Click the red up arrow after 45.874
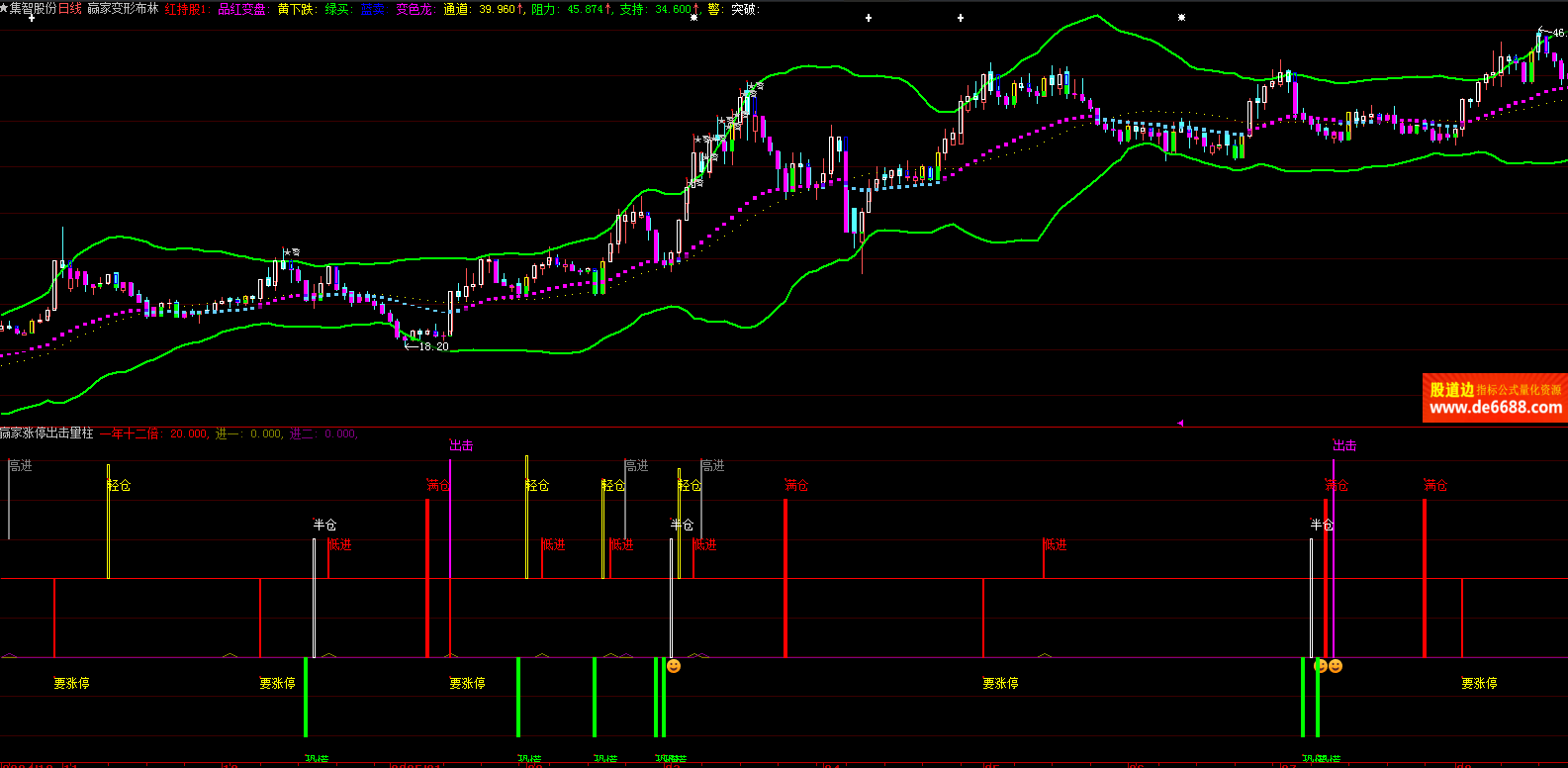Screen dimensions: 1568x768 point(609,9)
